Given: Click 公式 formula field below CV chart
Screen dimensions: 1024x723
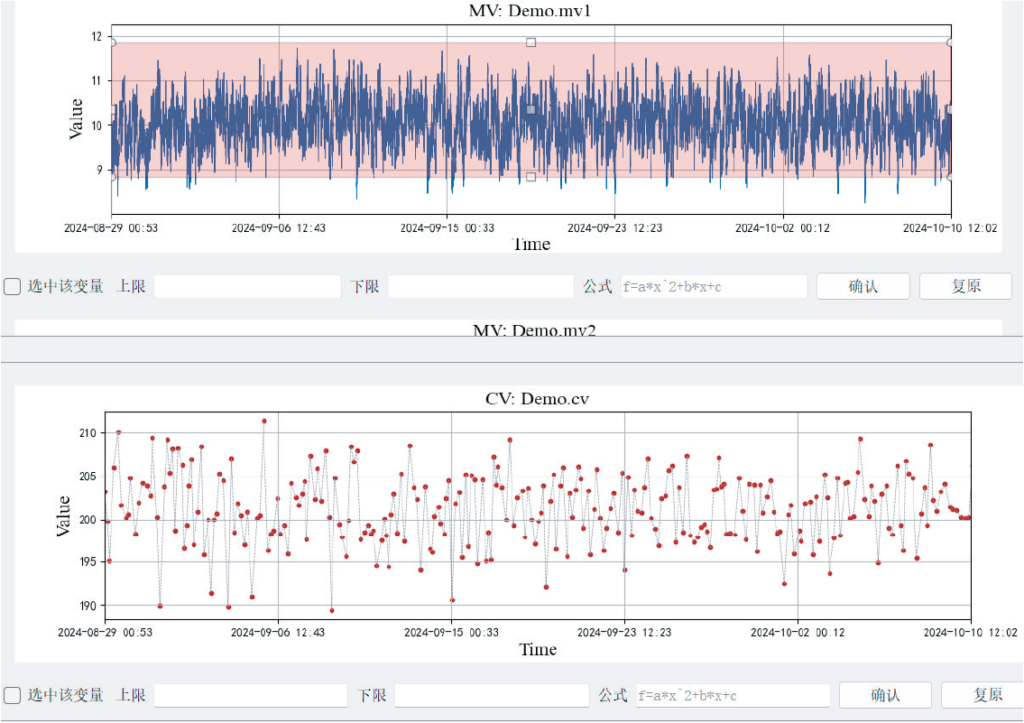Looking at the screenshot, I should [x=733, y=696].
